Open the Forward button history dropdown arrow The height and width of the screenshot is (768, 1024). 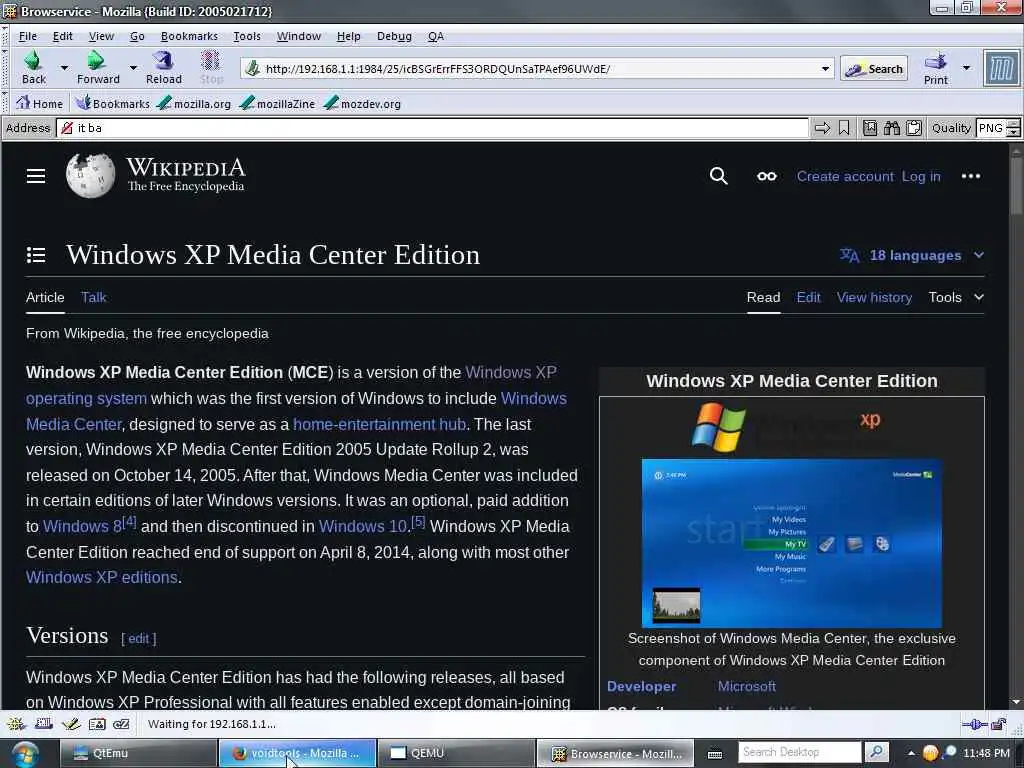click(x=133, y=67)
